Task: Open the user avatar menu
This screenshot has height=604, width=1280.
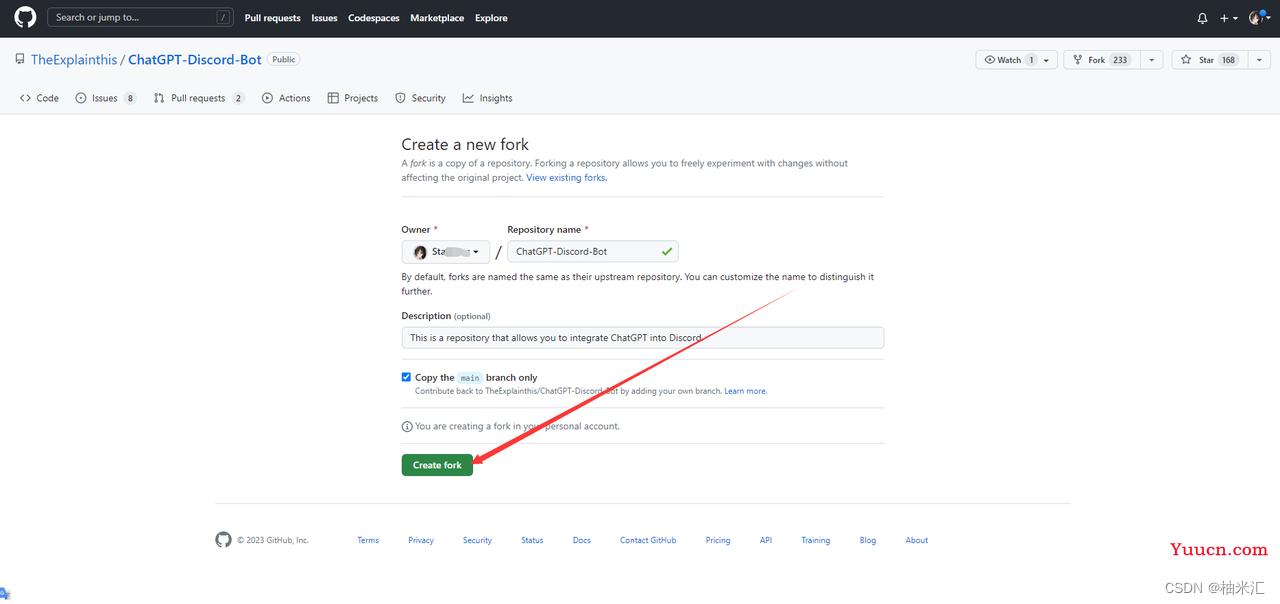Action: [1258, 18]
